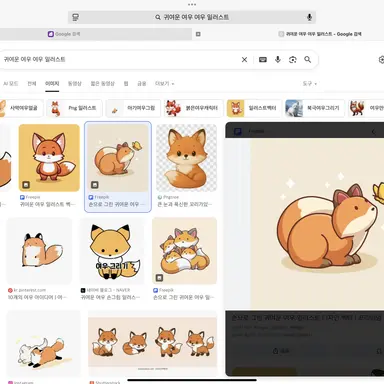Screen dimensions: 384x384
Task: Open the small tab overview icon between tabs
Action: coord(198,34)
